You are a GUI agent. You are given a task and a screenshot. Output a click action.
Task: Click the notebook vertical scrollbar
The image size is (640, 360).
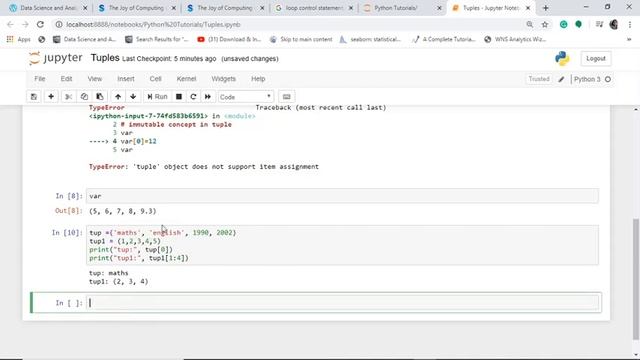point(636,279)
